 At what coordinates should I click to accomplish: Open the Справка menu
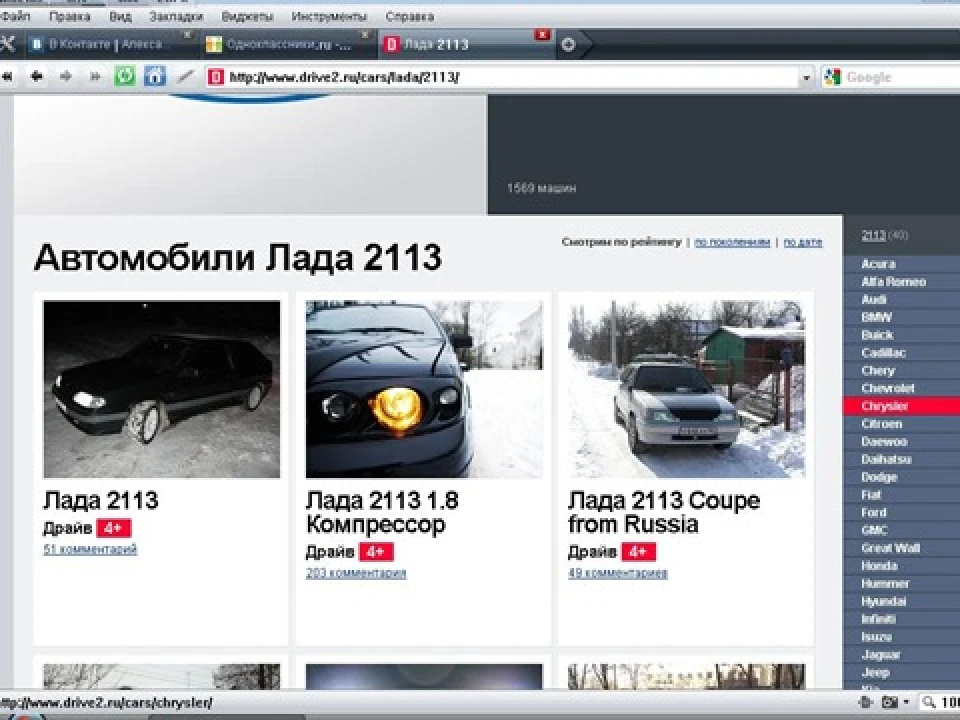(x=410, y=17)
